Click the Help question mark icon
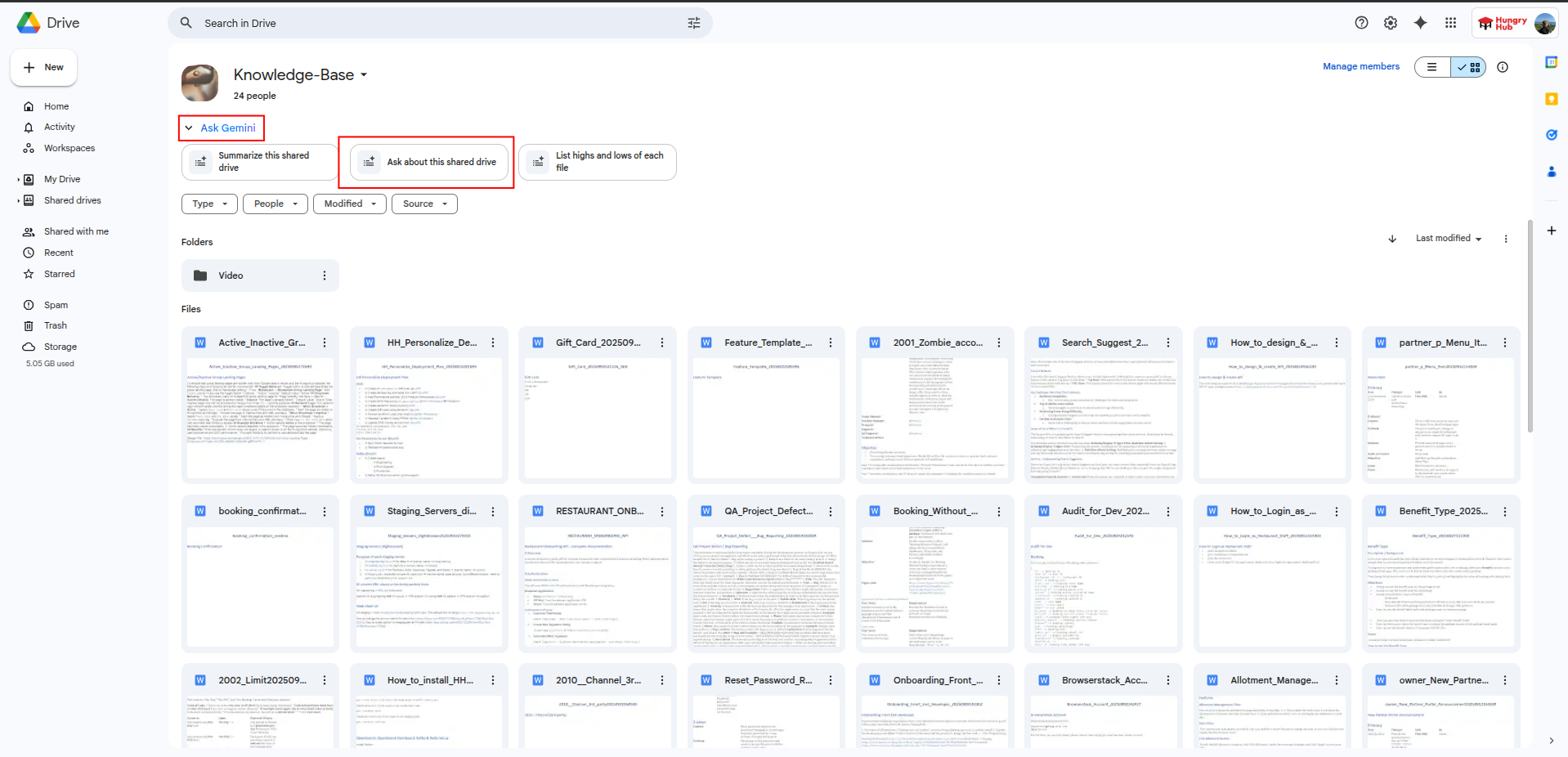This screenshot has width=1568, height=757. point(1361,23)
